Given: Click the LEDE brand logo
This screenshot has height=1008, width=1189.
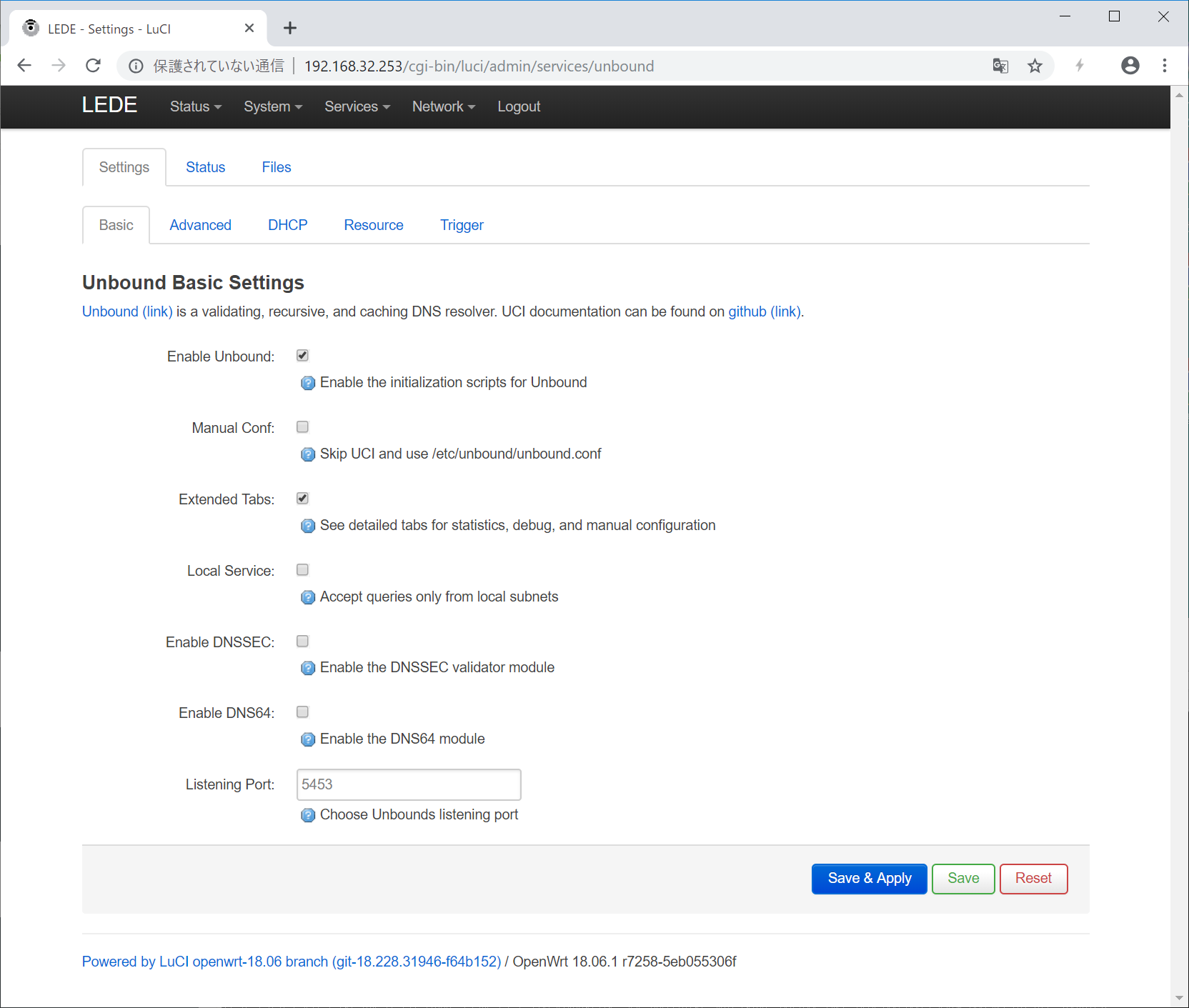Looking at the screenshot, I should pos(109,105).
